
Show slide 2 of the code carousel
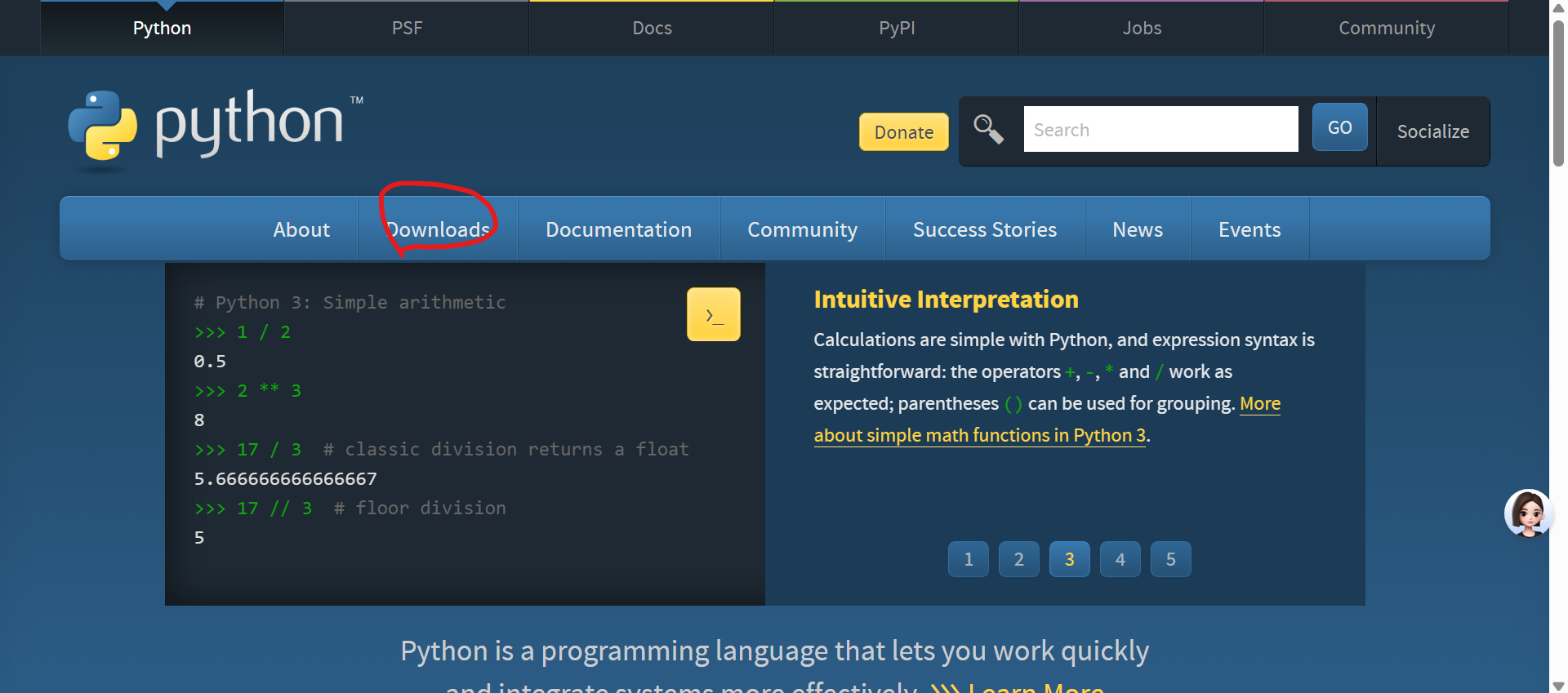tap(1019, 559)
